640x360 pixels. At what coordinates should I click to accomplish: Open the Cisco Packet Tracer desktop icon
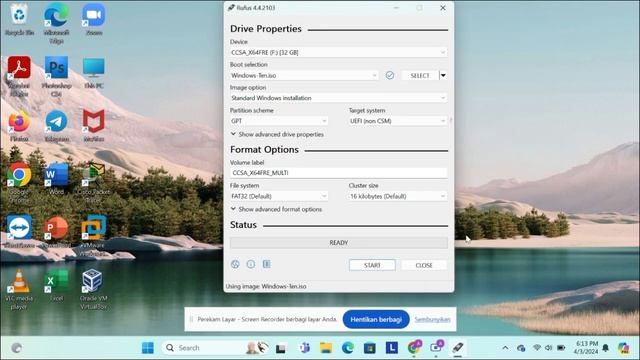(93, 182)
